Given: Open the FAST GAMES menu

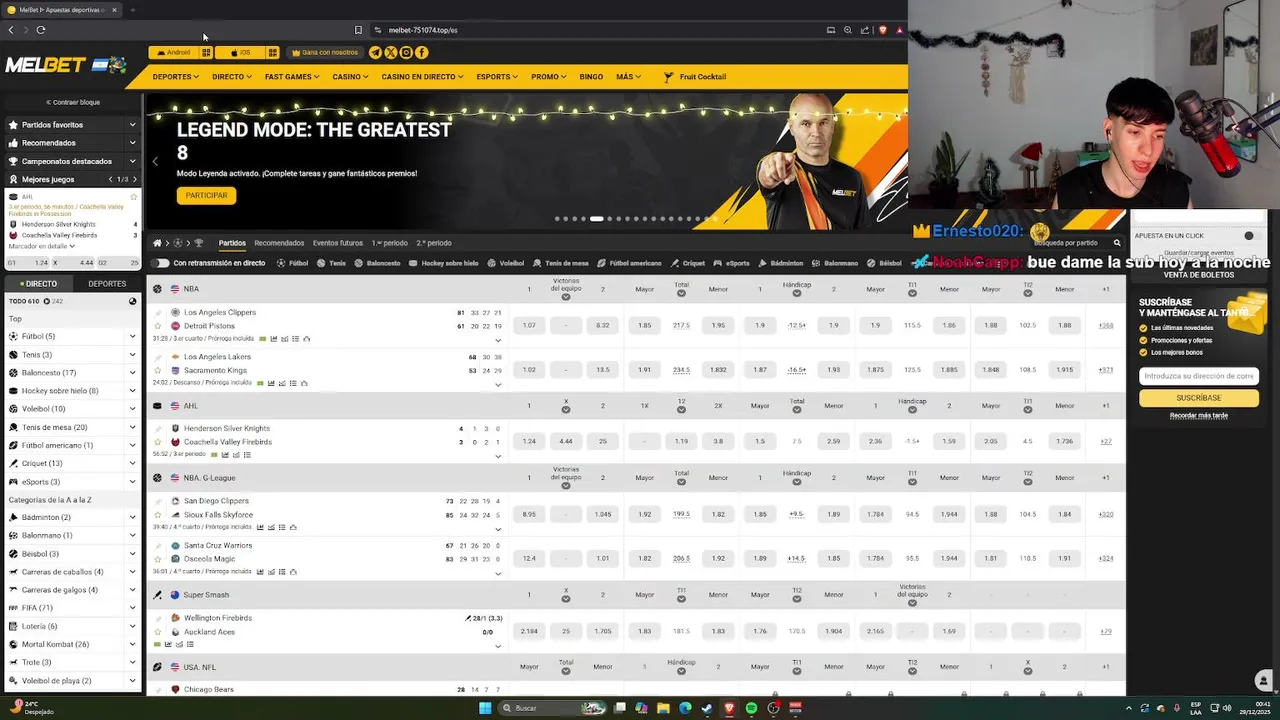Looking at the screenshot, I should coord(292,77).
